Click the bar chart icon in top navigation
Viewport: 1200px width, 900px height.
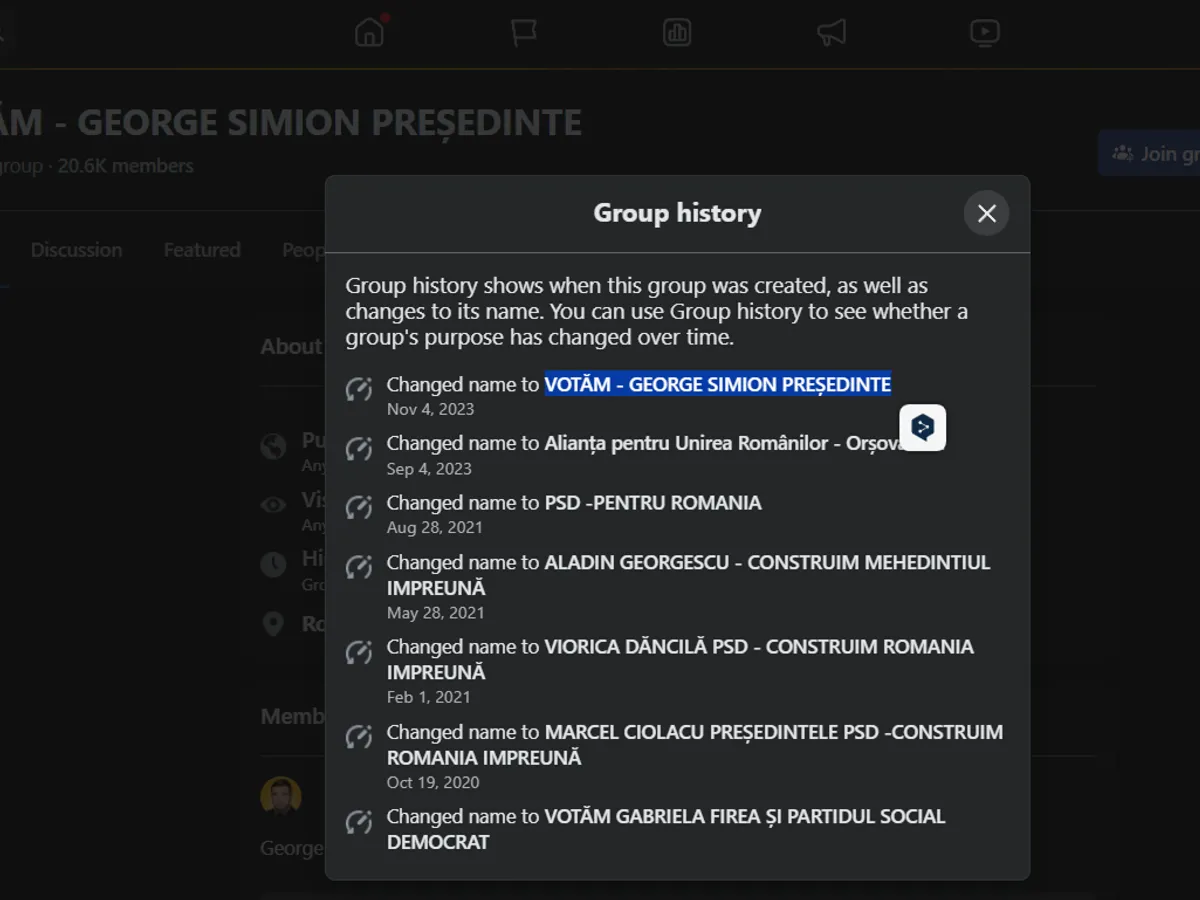pyautogui.click(x=677, y=32)
